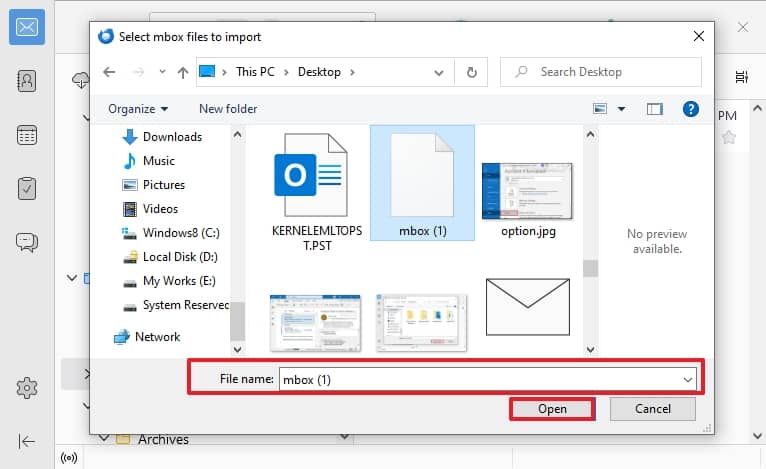Click the navigation pane scroll up arrow
766x469 pixels.
[237, 134]
